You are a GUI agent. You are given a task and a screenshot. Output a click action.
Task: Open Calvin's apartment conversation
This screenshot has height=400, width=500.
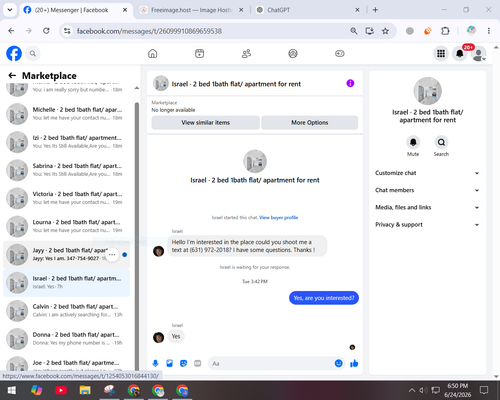tap(67, 311)
